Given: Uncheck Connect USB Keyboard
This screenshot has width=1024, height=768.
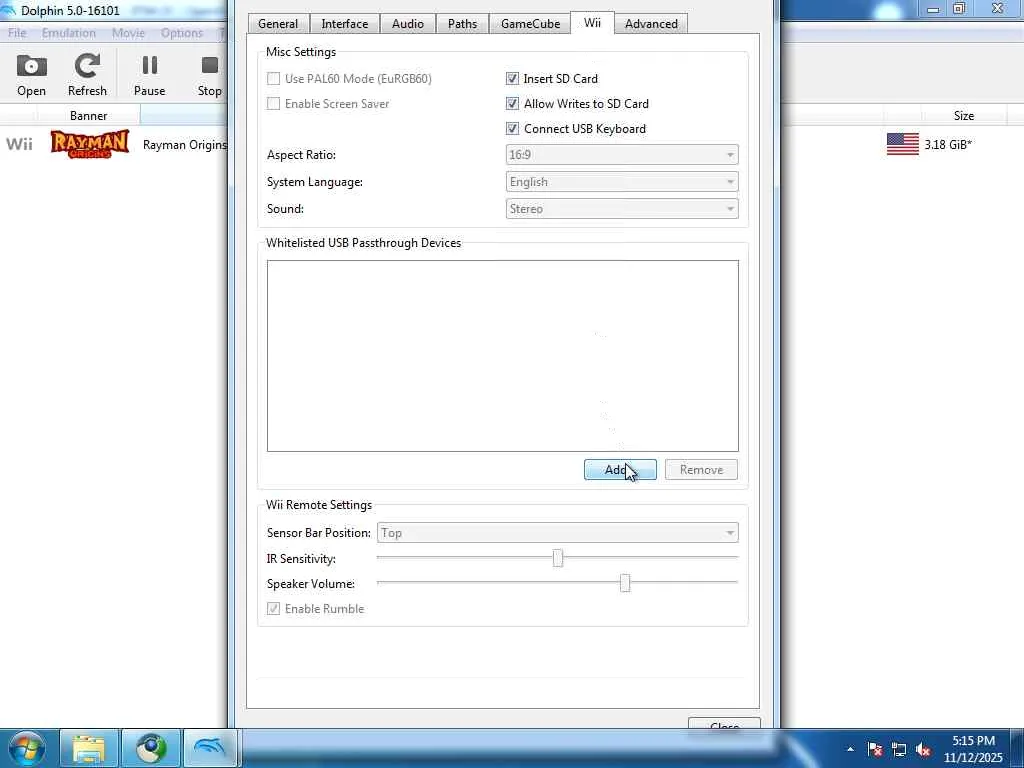Looking at the screenshot, I should (513, 129).
